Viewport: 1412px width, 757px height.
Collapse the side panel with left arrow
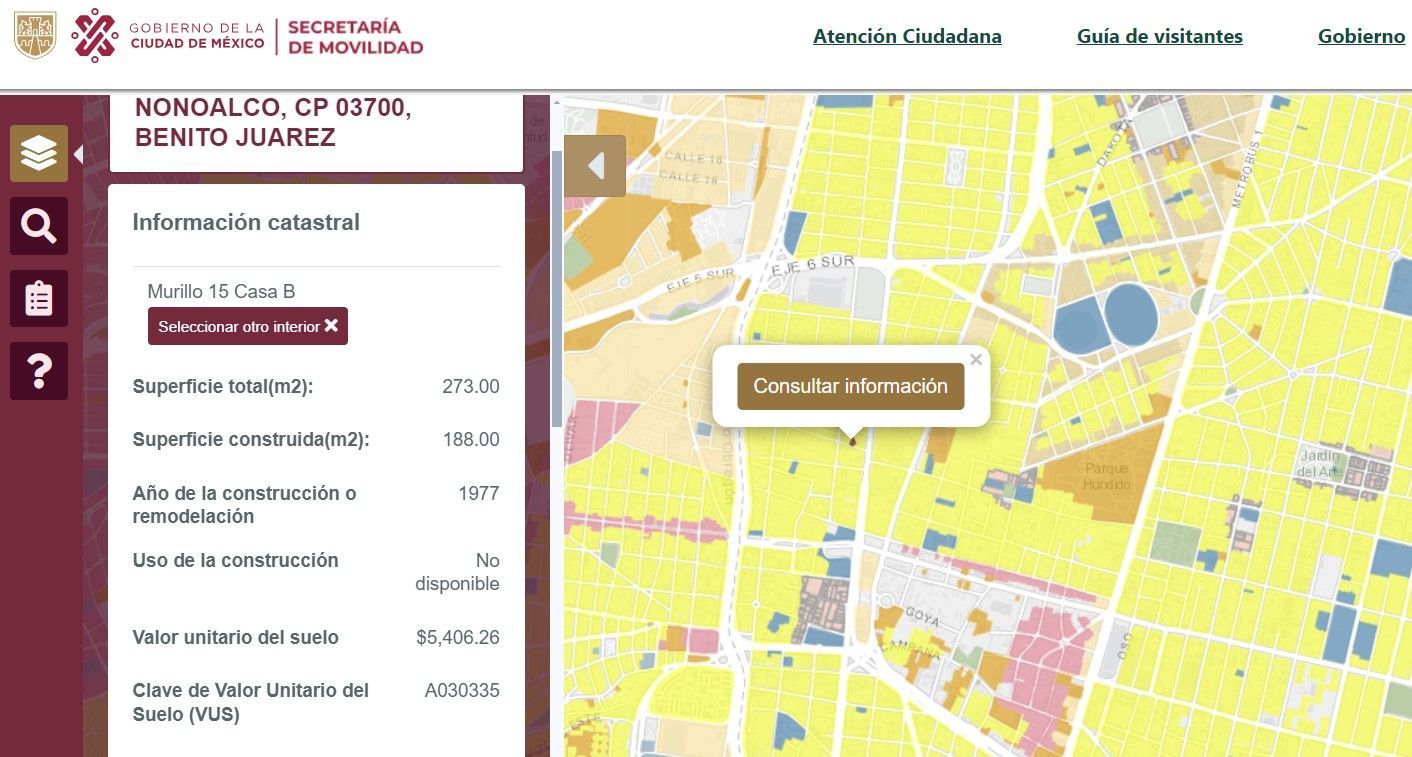tap(595, 166)
